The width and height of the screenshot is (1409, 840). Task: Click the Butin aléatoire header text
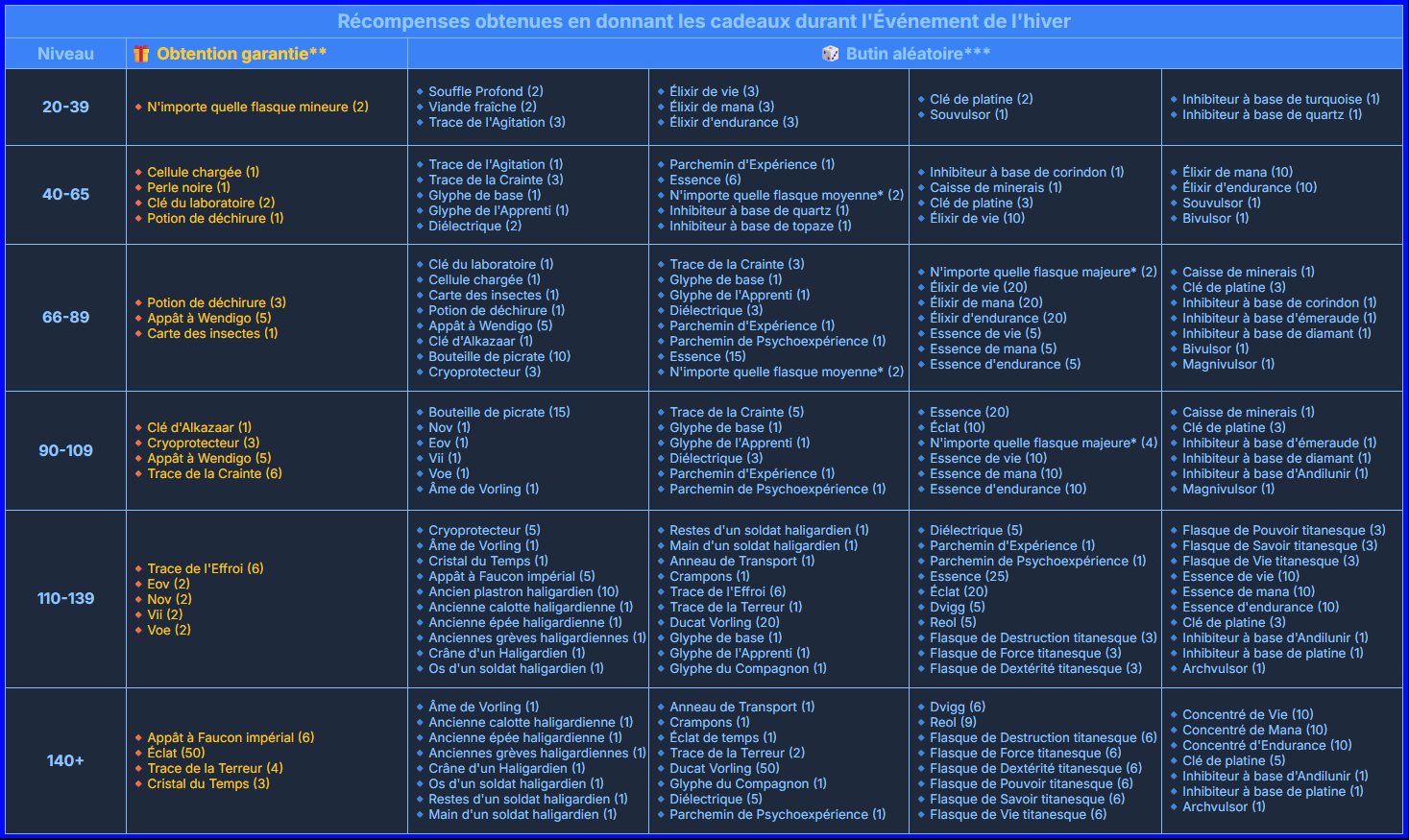pyautogui.click(x=917, y=54)
